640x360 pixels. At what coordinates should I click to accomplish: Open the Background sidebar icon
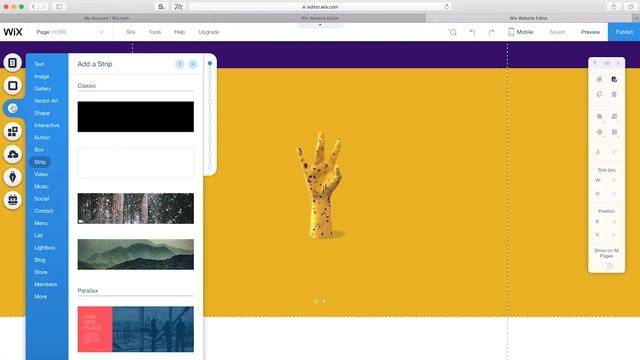pos(13,86)
